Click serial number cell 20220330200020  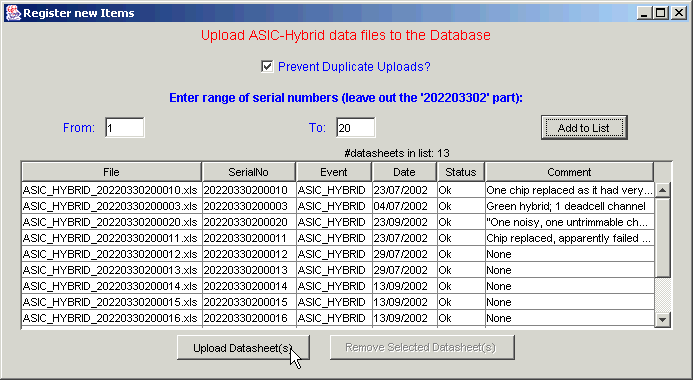tap(249, 222)
